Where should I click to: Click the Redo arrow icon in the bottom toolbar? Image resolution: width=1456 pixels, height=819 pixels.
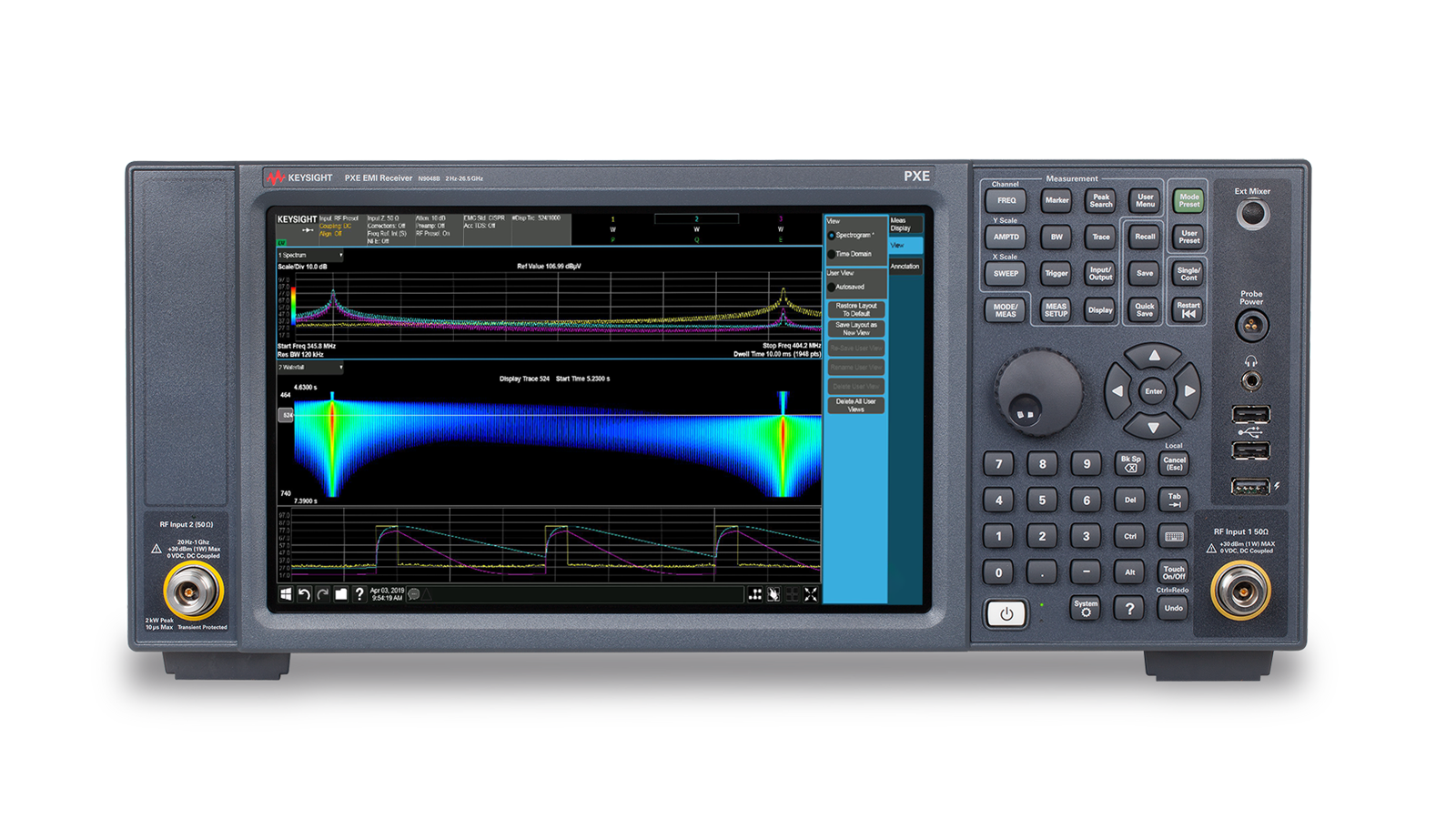tap(321, 593)
